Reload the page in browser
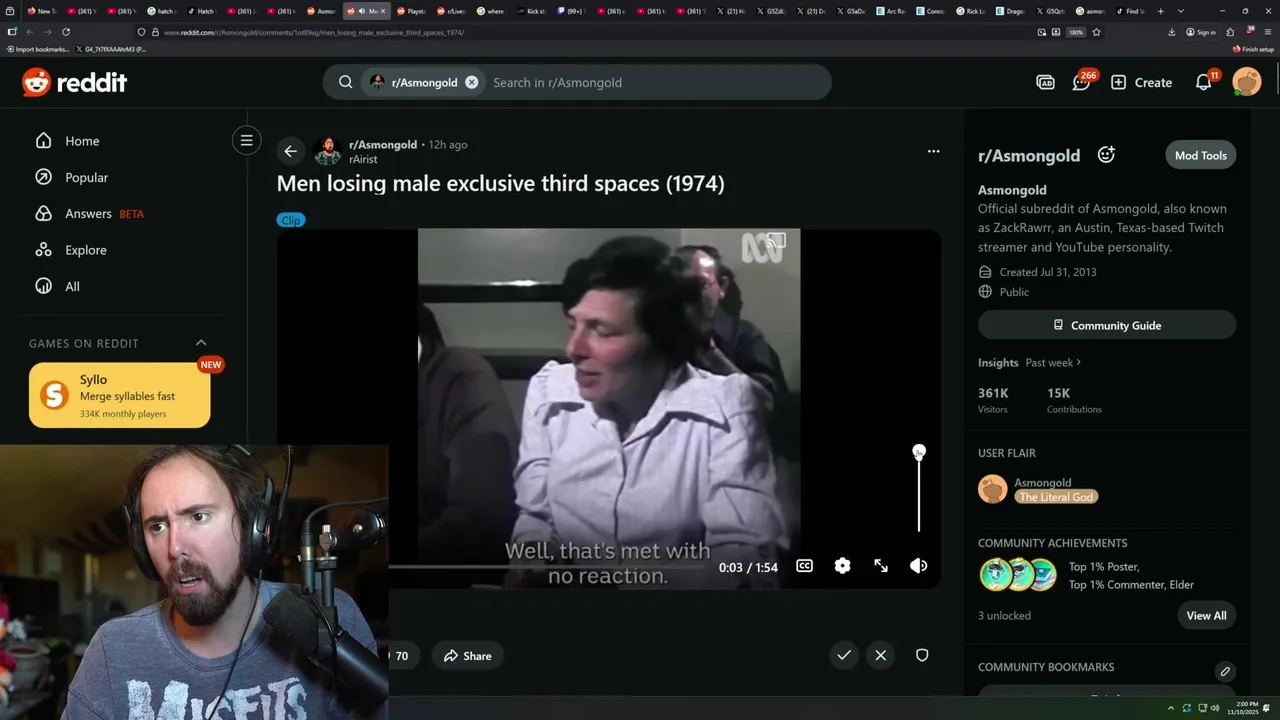 click(x=66, y=32)
